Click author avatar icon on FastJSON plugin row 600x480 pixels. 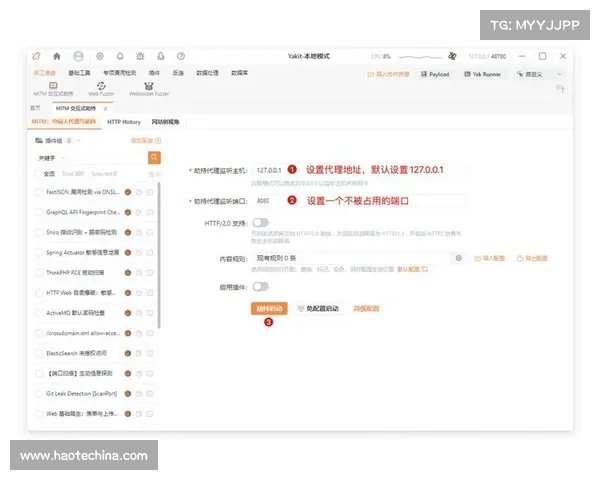[x=128, y=192]
